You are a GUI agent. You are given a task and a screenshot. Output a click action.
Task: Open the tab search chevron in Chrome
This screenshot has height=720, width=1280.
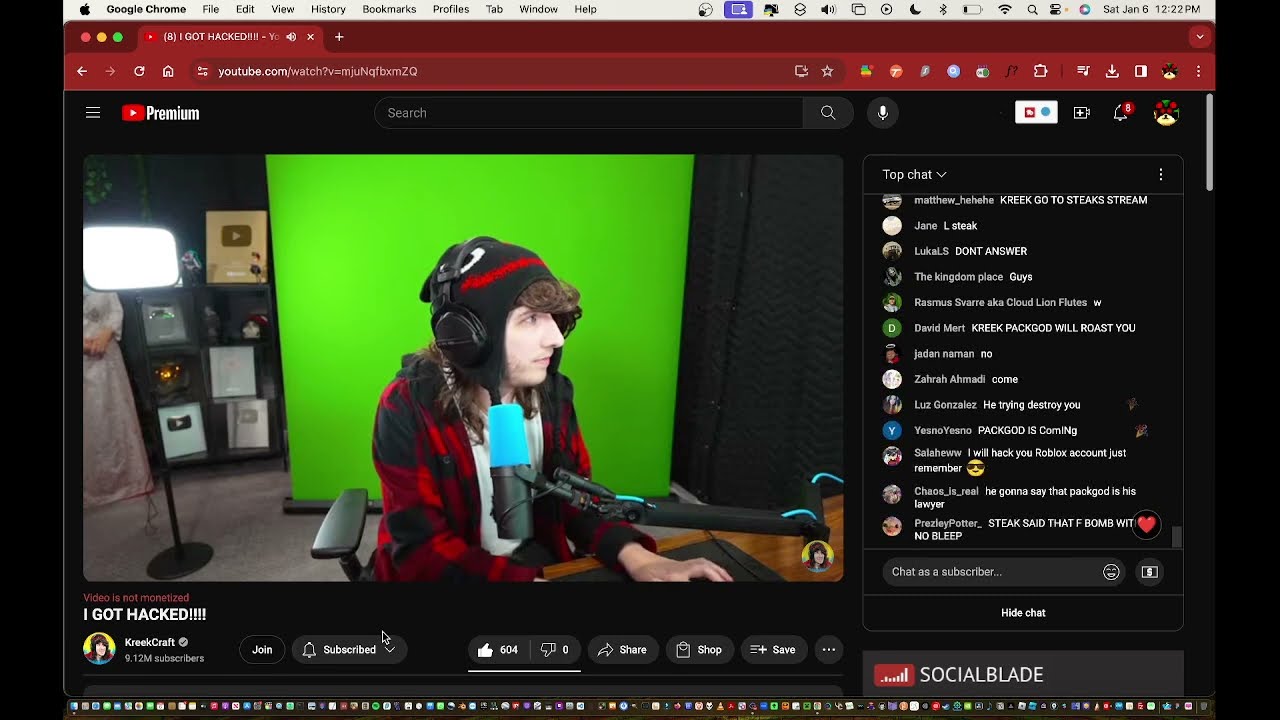[1200, 37]
